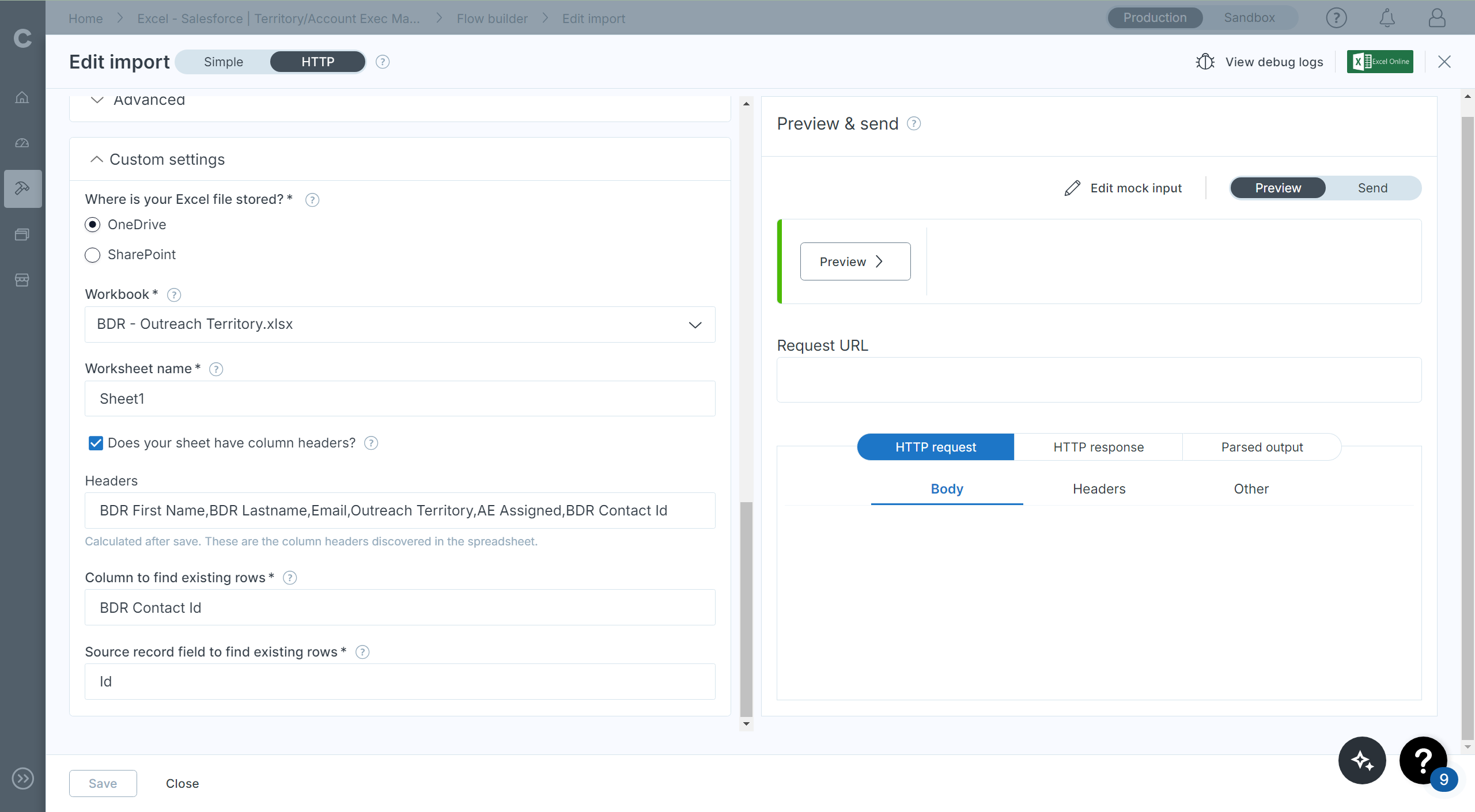Collapse the Custom settings section
The width and height of the screenshot is (1475, 812).
tap(97, 159)
